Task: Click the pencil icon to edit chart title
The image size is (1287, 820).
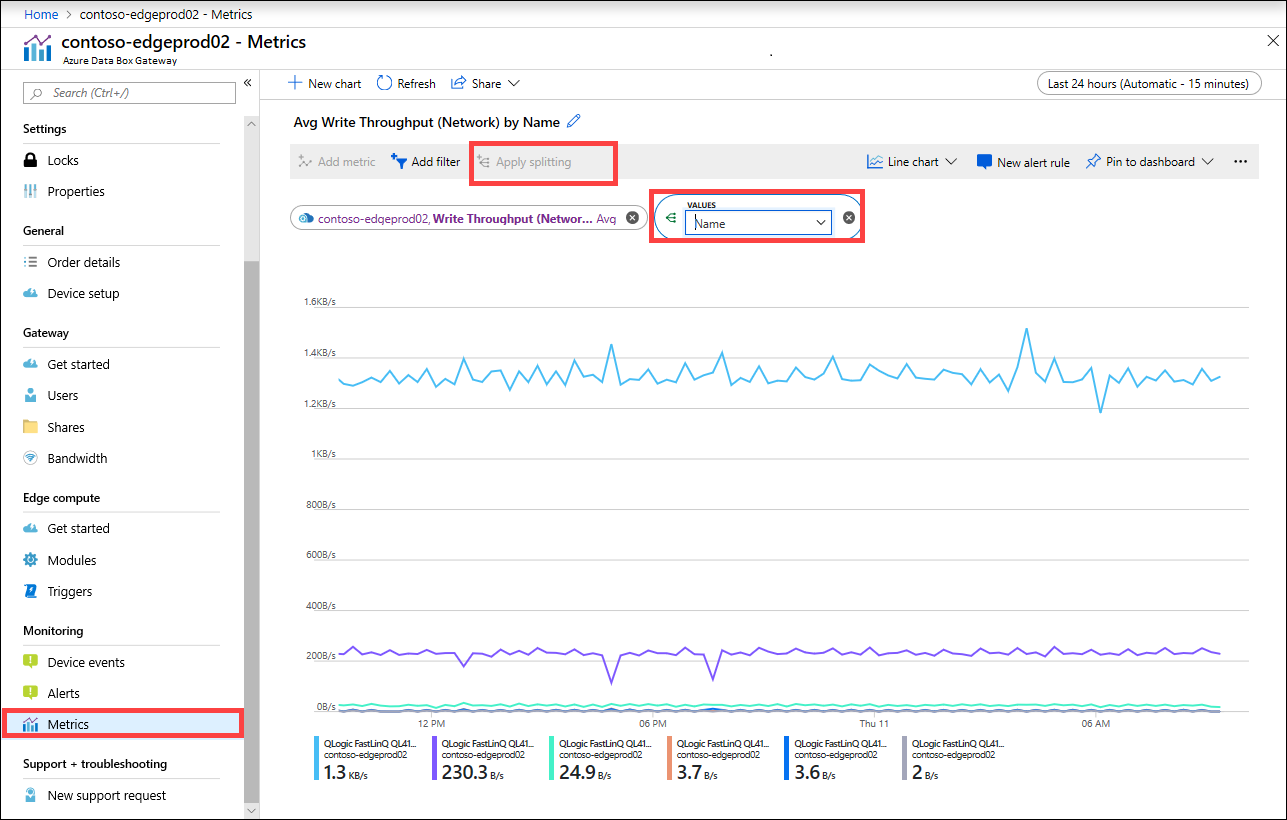Action: (573, 121)
